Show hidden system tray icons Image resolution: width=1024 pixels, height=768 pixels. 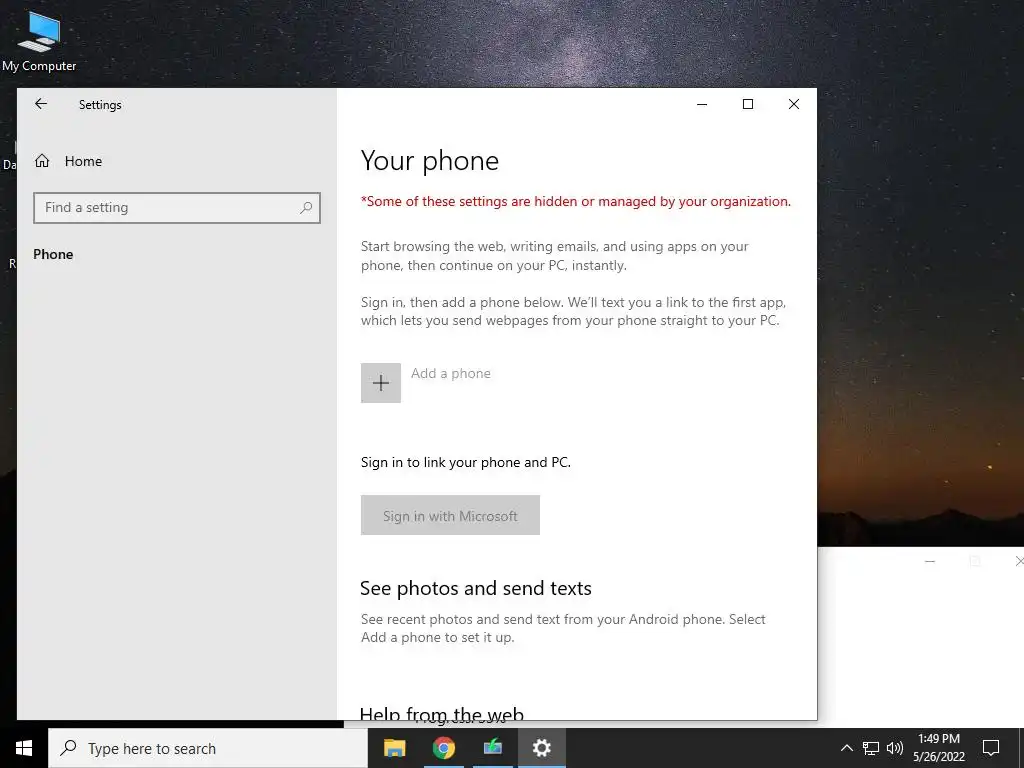846,748
